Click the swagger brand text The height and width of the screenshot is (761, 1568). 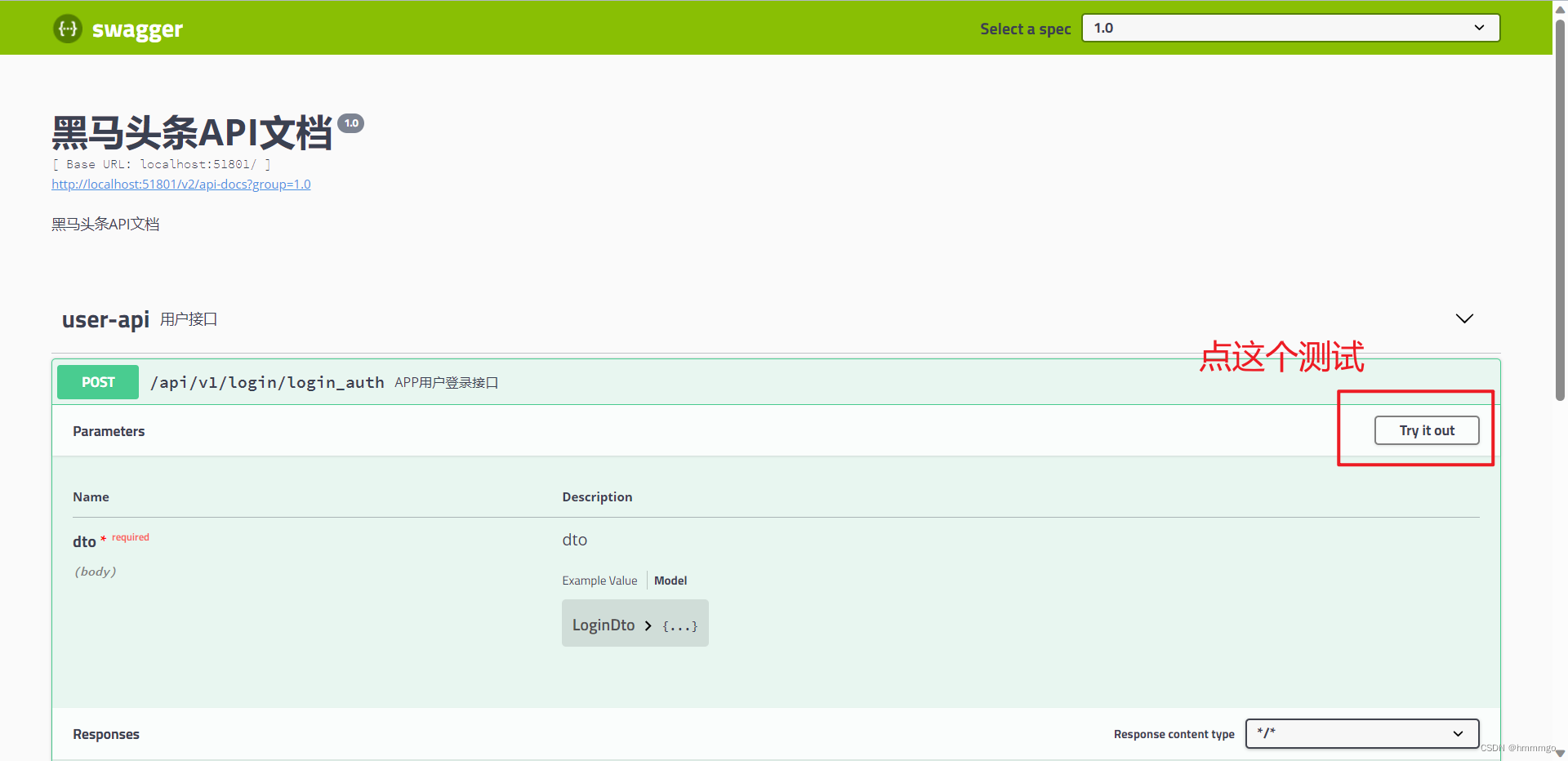[137, 29]
